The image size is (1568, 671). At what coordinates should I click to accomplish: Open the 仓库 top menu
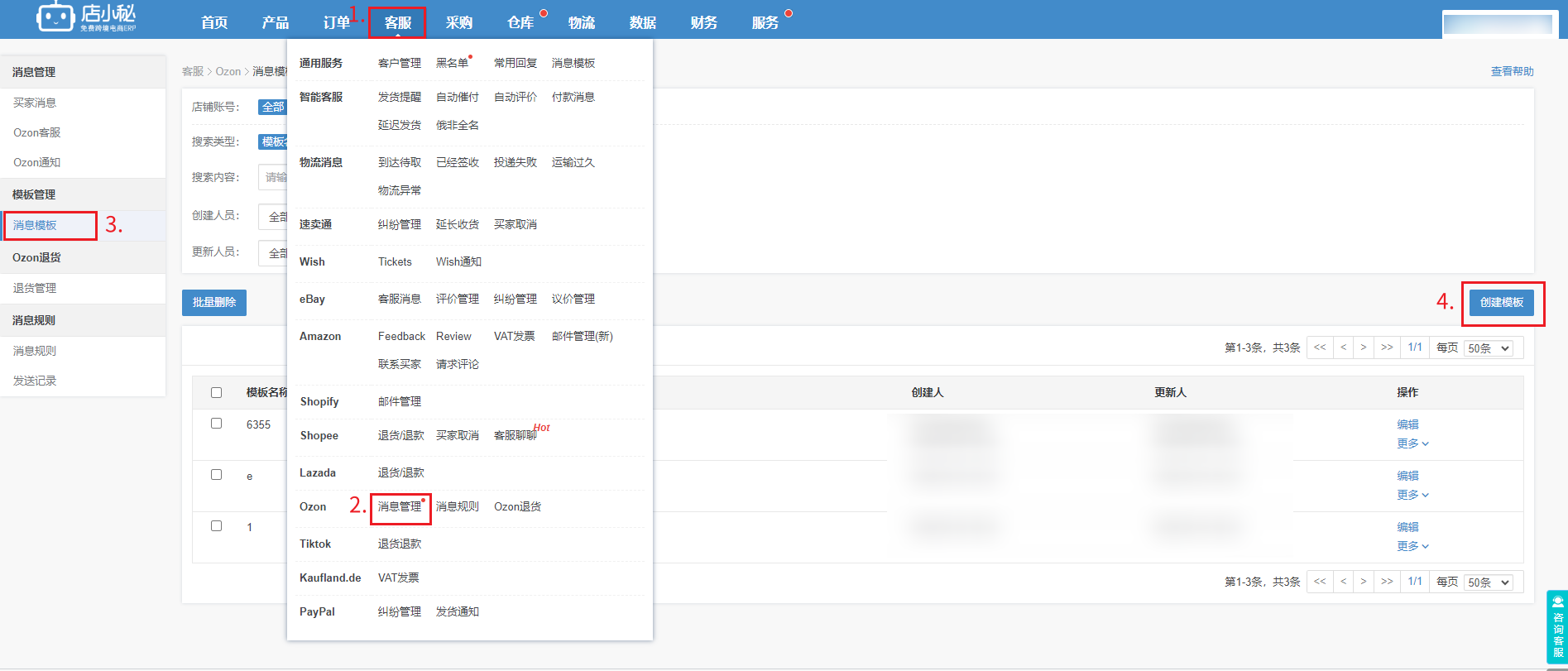coord(520,22)
